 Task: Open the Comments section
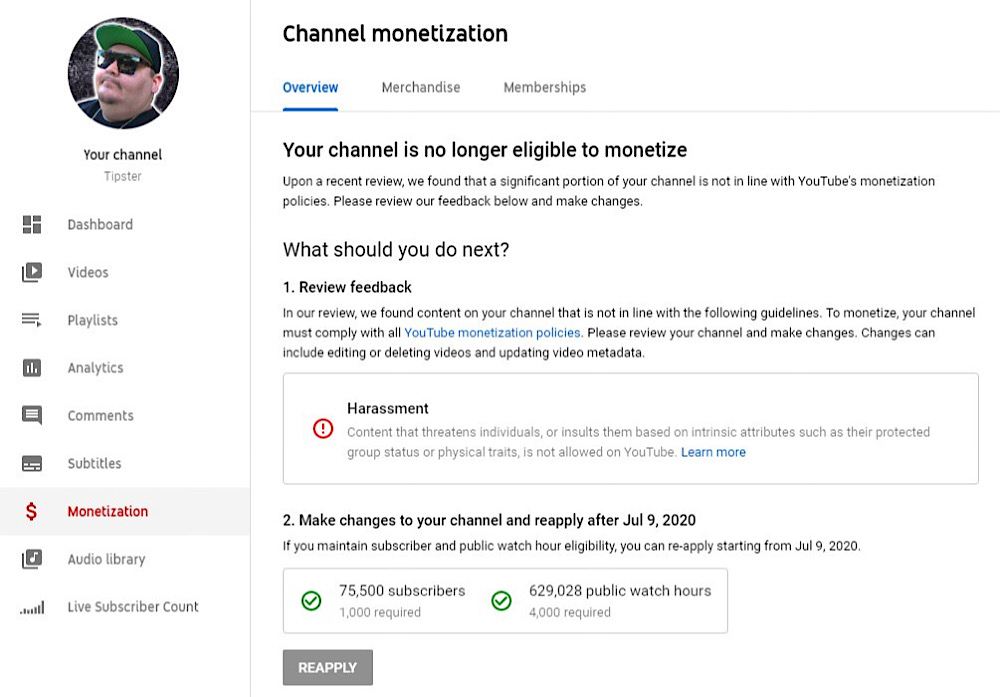125,416
